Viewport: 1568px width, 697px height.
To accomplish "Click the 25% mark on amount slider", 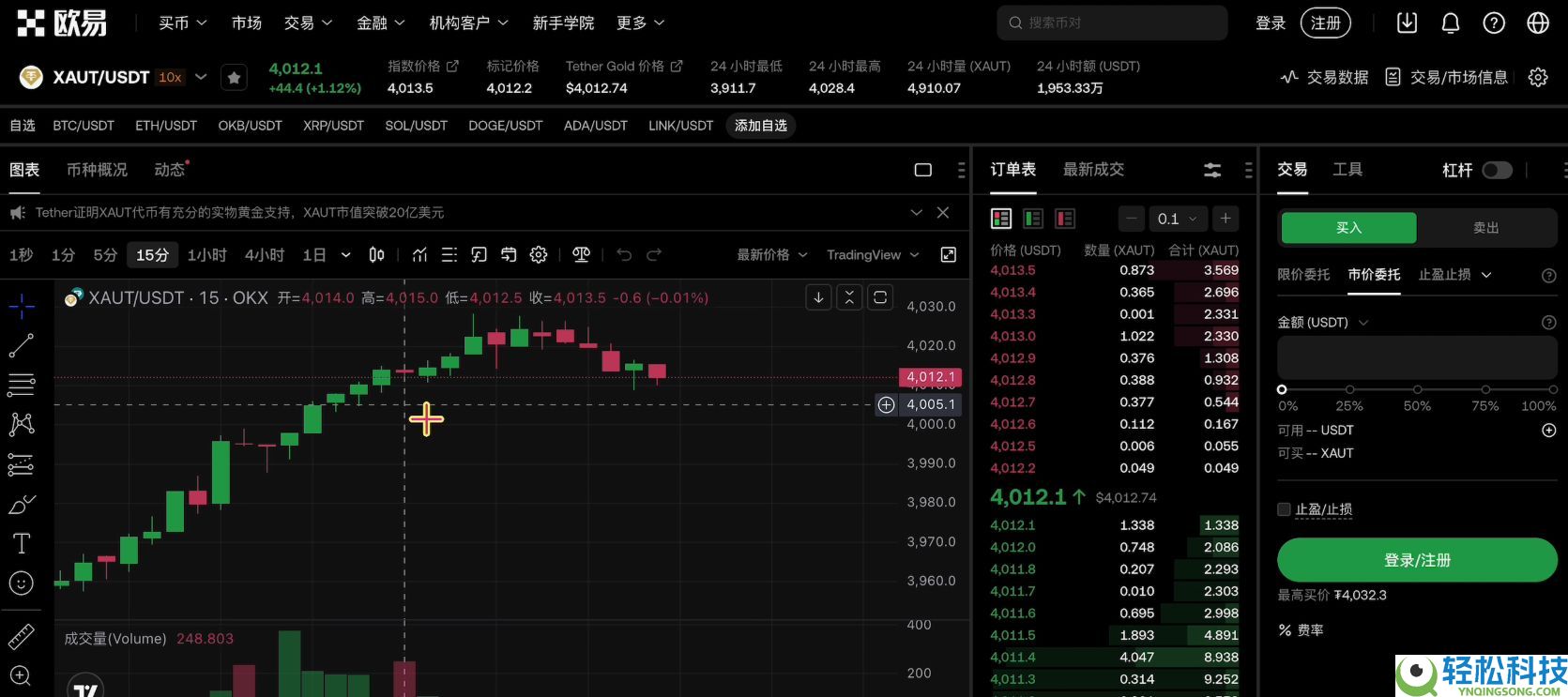I will click(x=1349, y=389).
